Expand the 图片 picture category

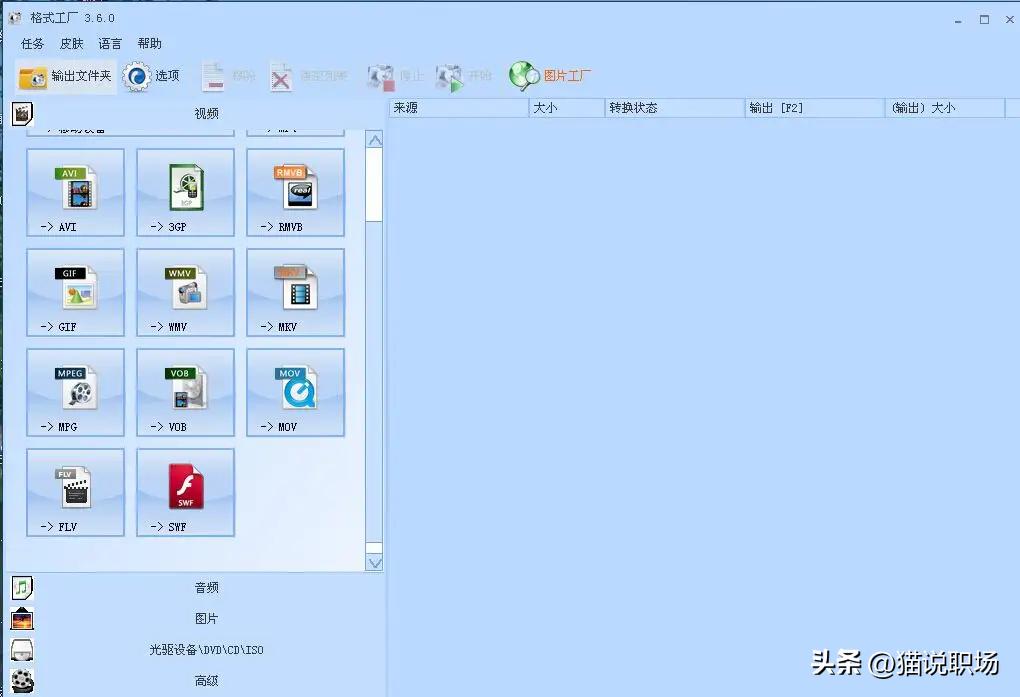point(206,619)
